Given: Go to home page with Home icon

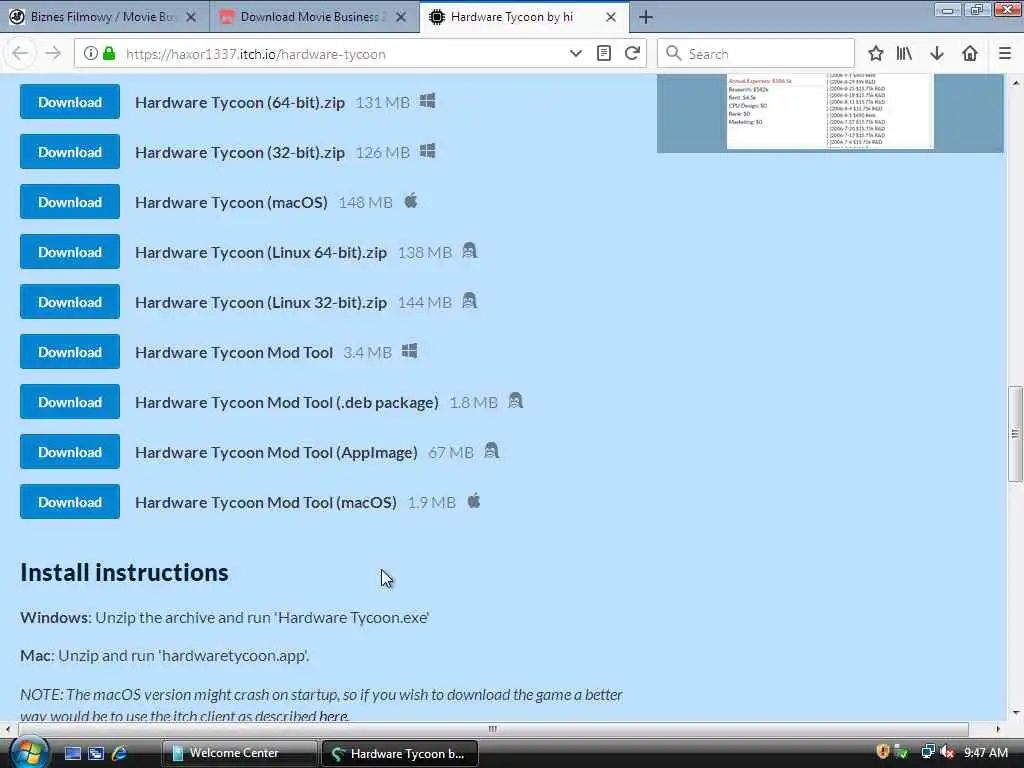Looking at the screenshot, I should [970, 54].
